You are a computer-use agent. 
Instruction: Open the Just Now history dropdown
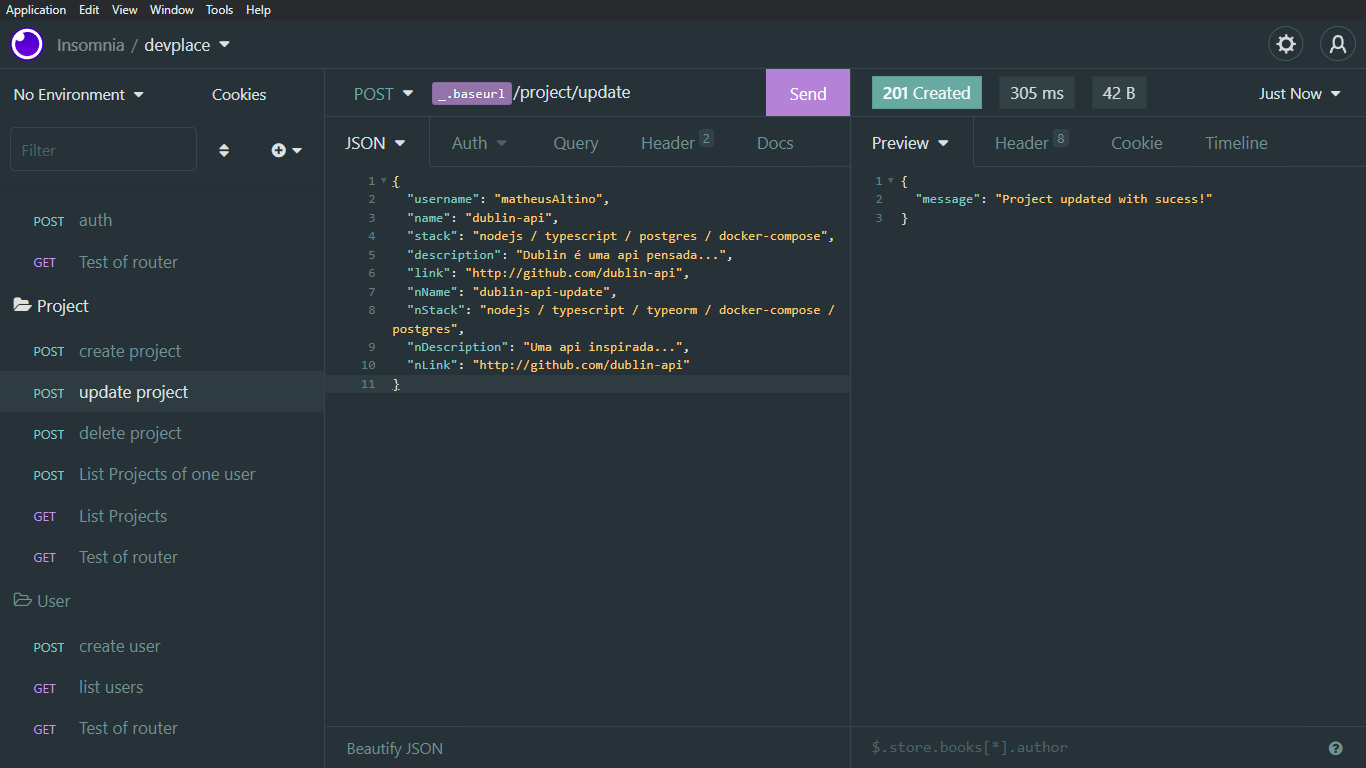pos(1300,94)
